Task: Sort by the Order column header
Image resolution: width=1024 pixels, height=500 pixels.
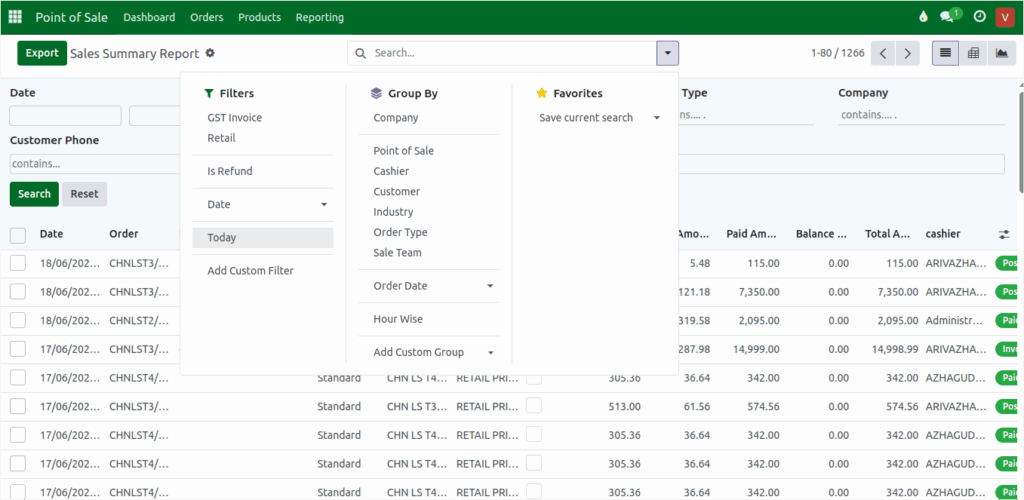Action: [x=123, y=234]
